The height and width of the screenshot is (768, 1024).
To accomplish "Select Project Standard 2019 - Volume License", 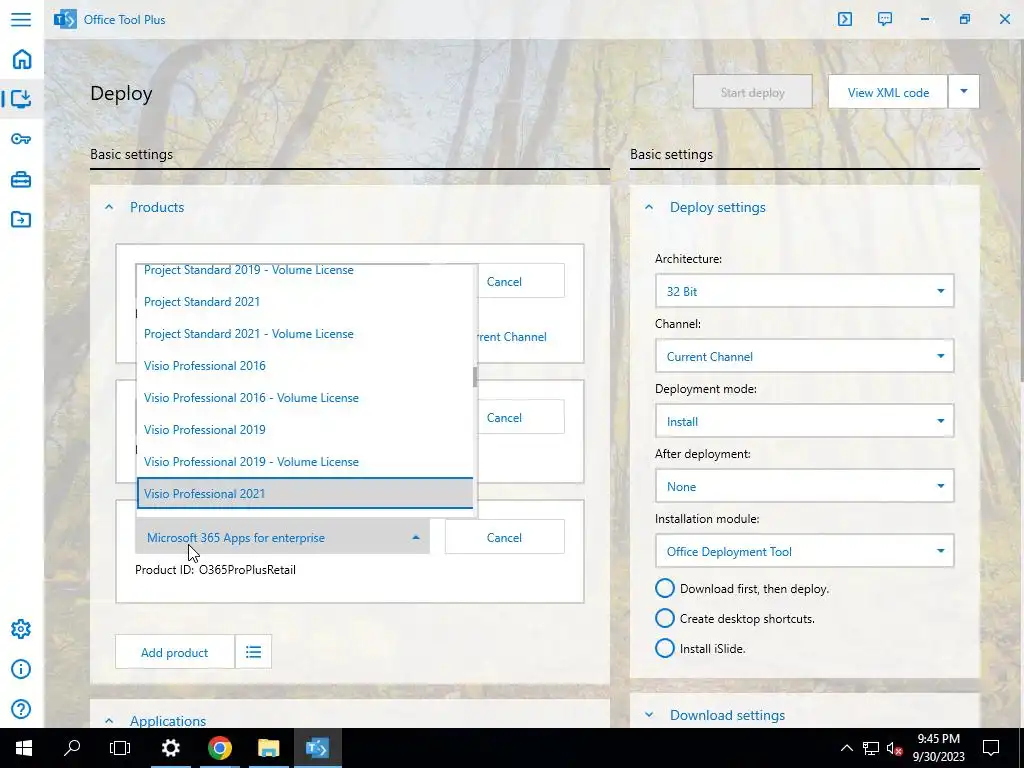I will pos(304,271).
